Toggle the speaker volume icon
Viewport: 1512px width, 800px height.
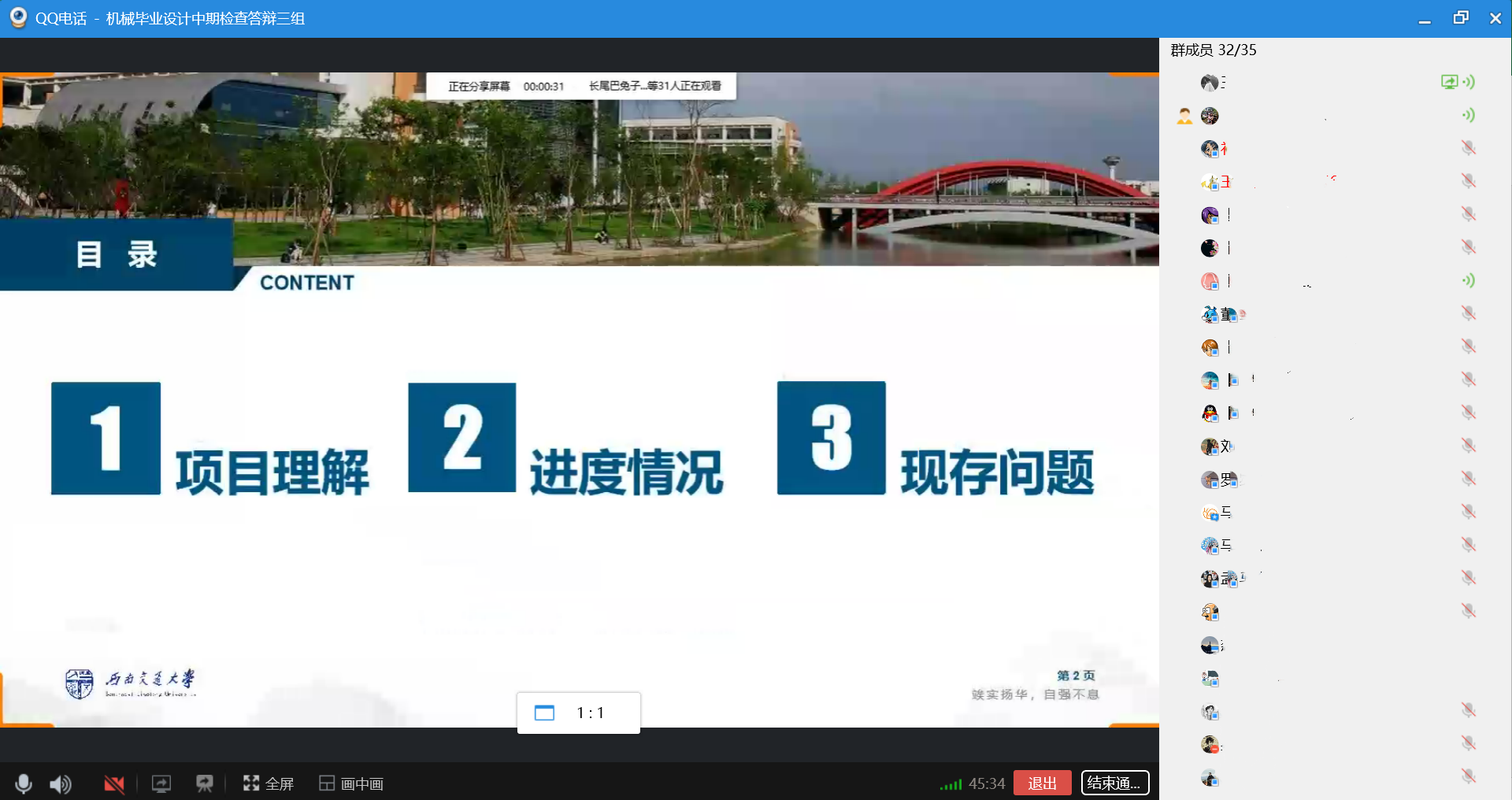click(x=61, y=783)
